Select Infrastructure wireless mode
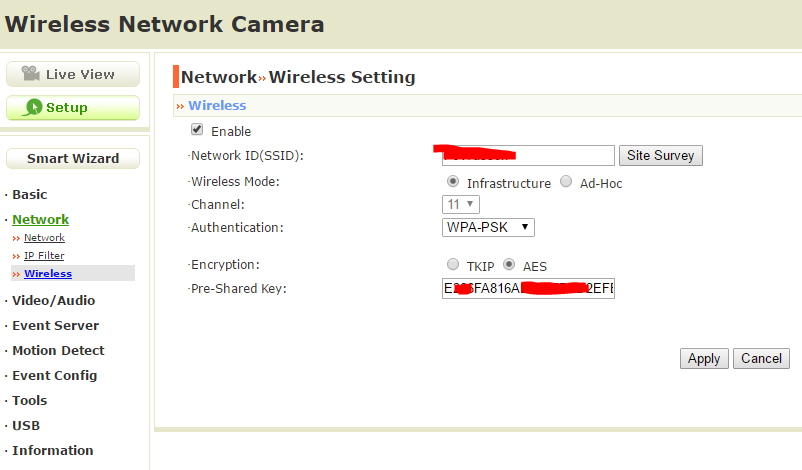Viewport: 802px width, 470px height. tap(453, 182)
